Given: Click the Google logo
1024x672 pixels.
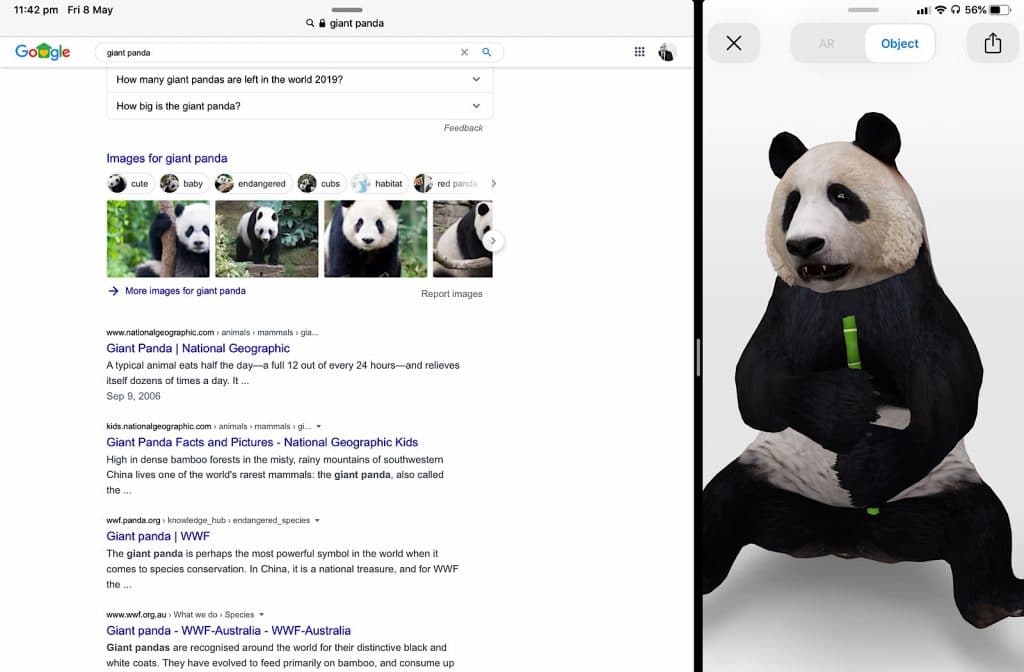Looking at the screenshot, I should coord(41,52).
